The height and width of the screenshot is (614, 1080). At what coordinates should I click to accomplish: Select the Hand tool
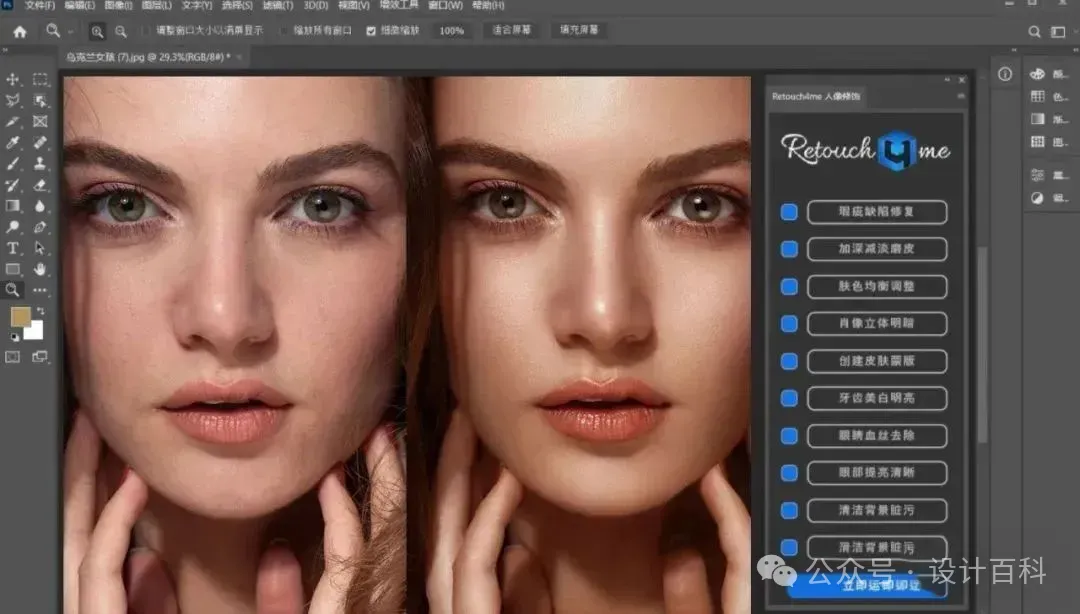pos(40,269)
